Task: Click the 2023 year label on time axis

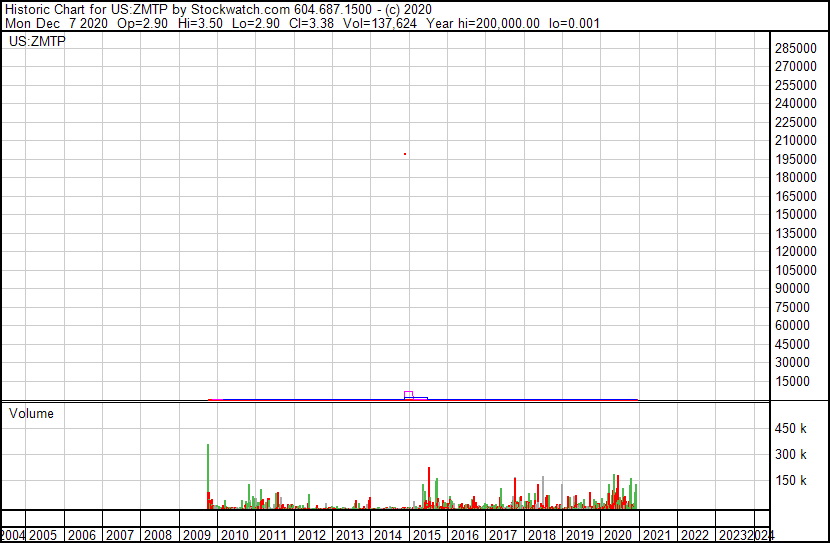Action: [733, 535]
